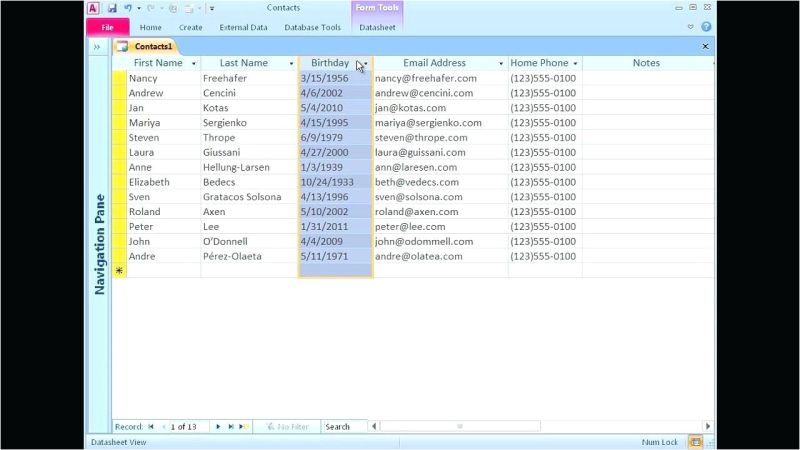Customize the Quick Access Toolbar dropdown
The width and height of the screenshot is (800, 450).
pos(212,8)
